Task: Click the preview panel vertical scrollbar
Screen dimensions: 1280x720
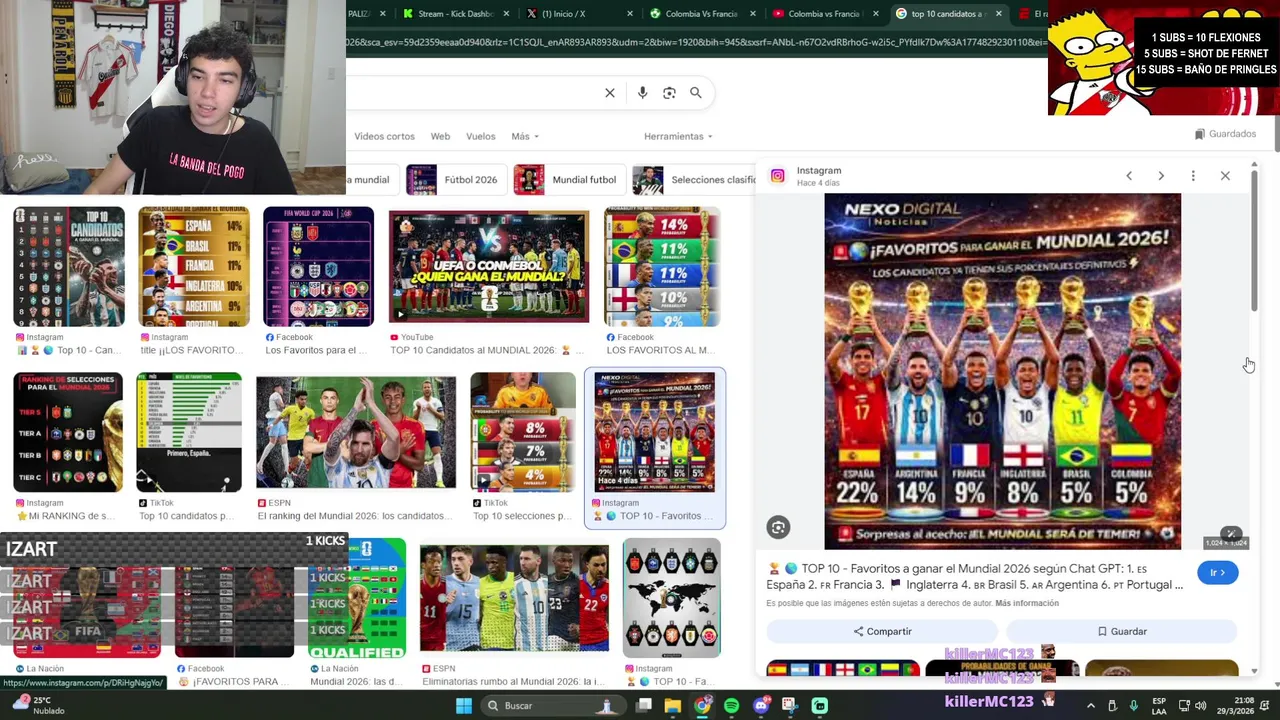Action: click(x=1254, y=240)
